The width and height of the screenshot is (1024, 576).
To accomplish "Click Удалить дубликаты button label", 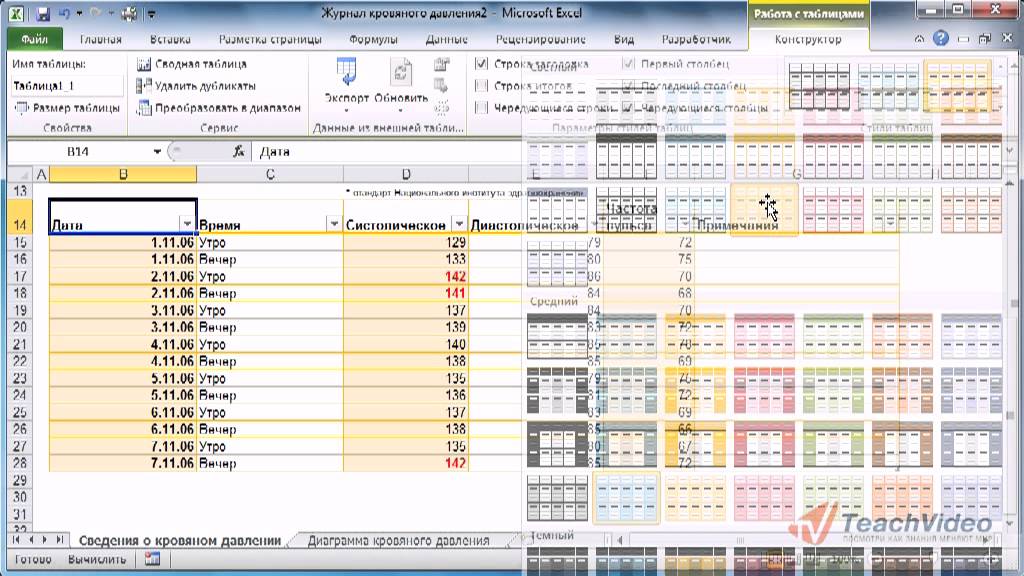I will tap(205, 86).
